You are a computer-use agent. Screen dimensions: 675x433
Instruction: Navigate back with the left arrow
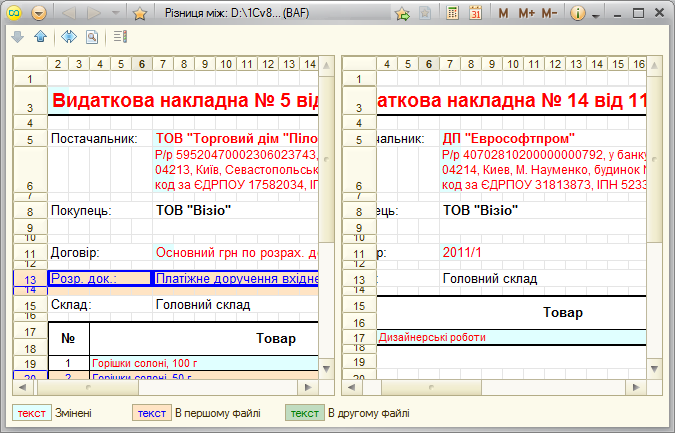point(69,13)
